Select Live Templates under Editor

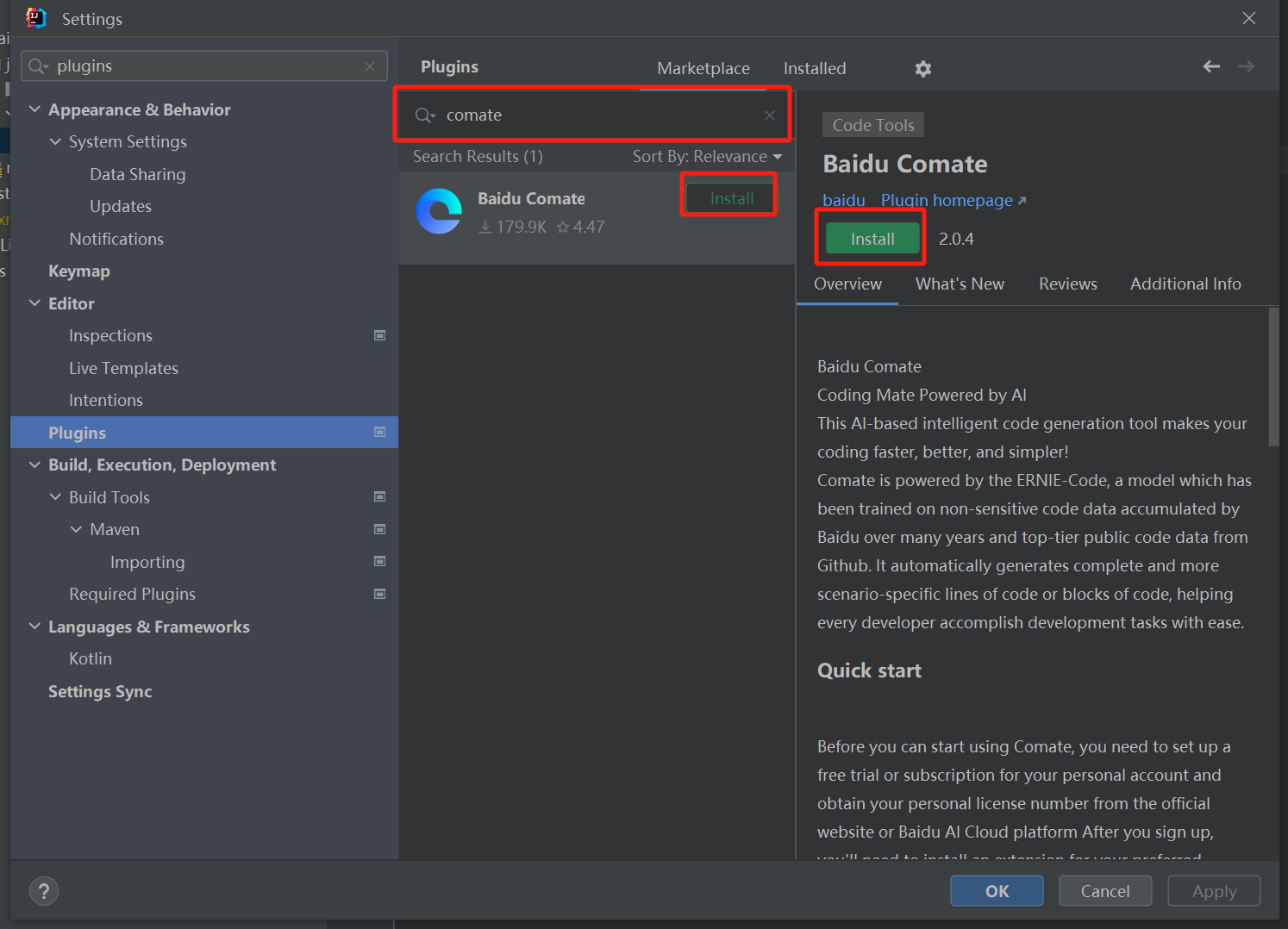[x=123, y=368]
